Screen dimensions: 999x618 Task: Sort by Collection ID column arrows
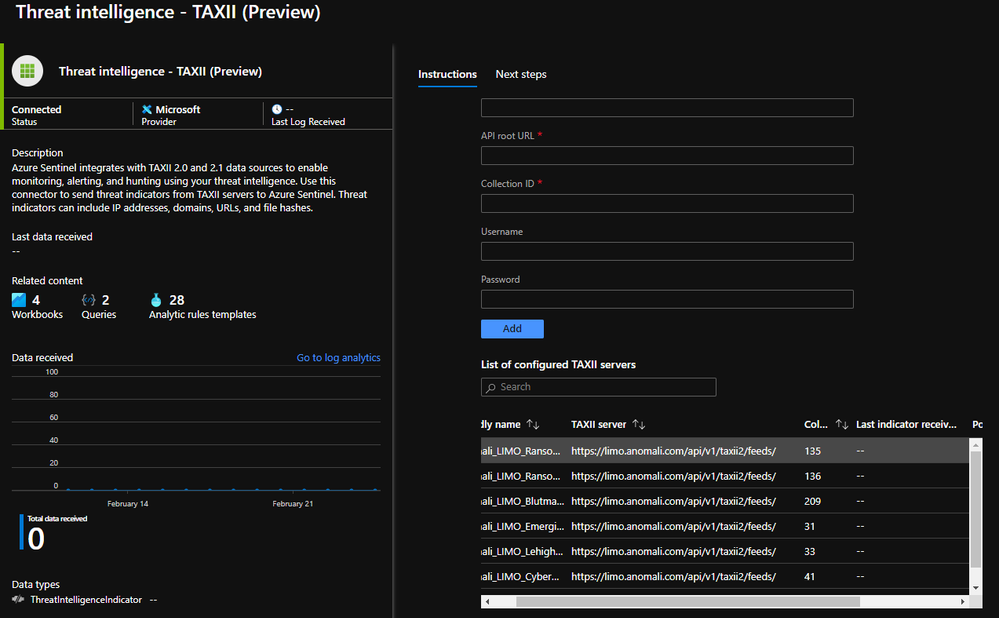point(842,424)
